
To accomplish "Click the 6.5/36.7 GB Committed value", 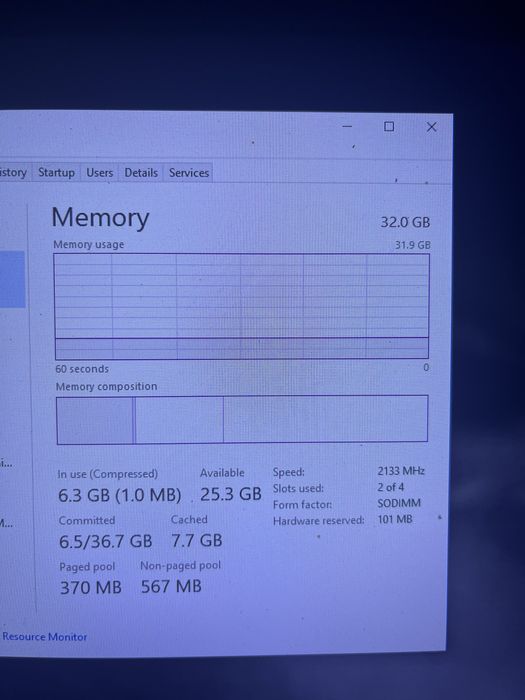I will (x=105, y=541).
